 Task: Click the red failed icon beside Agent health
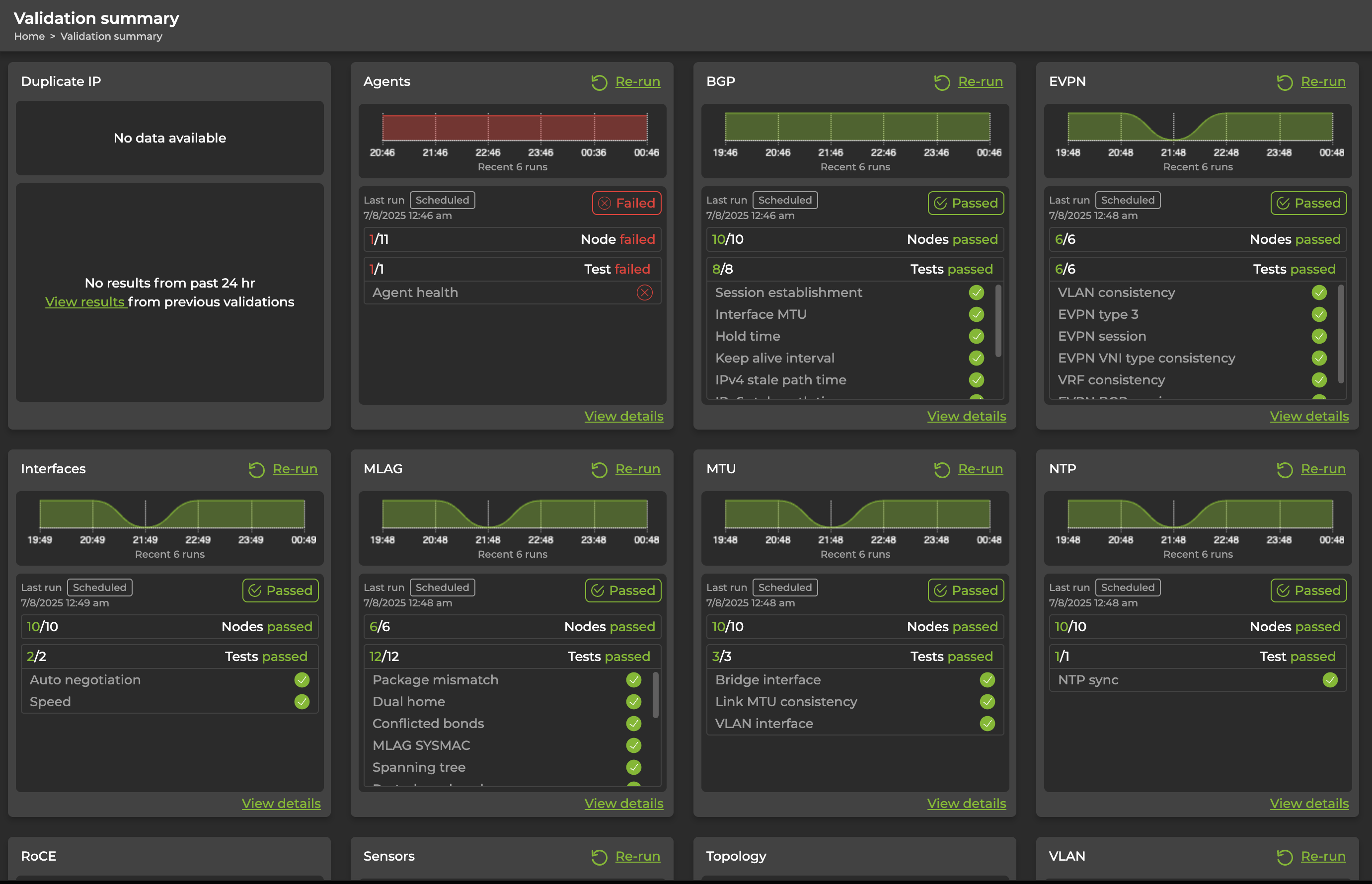pos(644,293)
